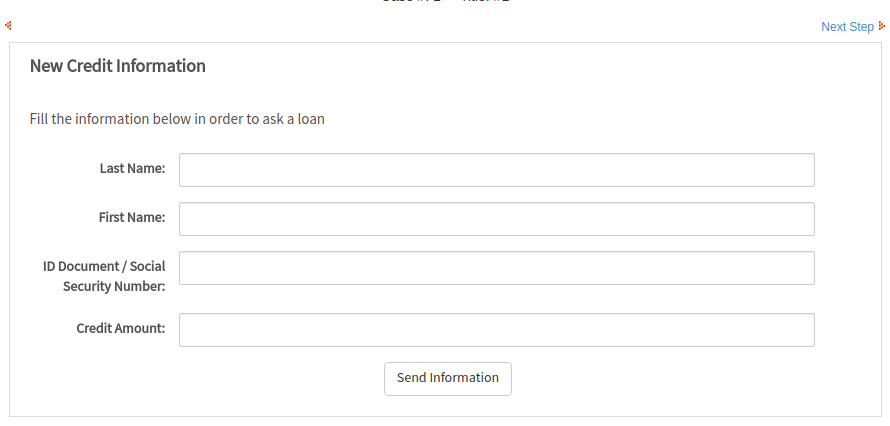The height and width of the screenshot is (426, 890).
Task: Click the 'New Credit Information' heading
Action: (117, 66)
